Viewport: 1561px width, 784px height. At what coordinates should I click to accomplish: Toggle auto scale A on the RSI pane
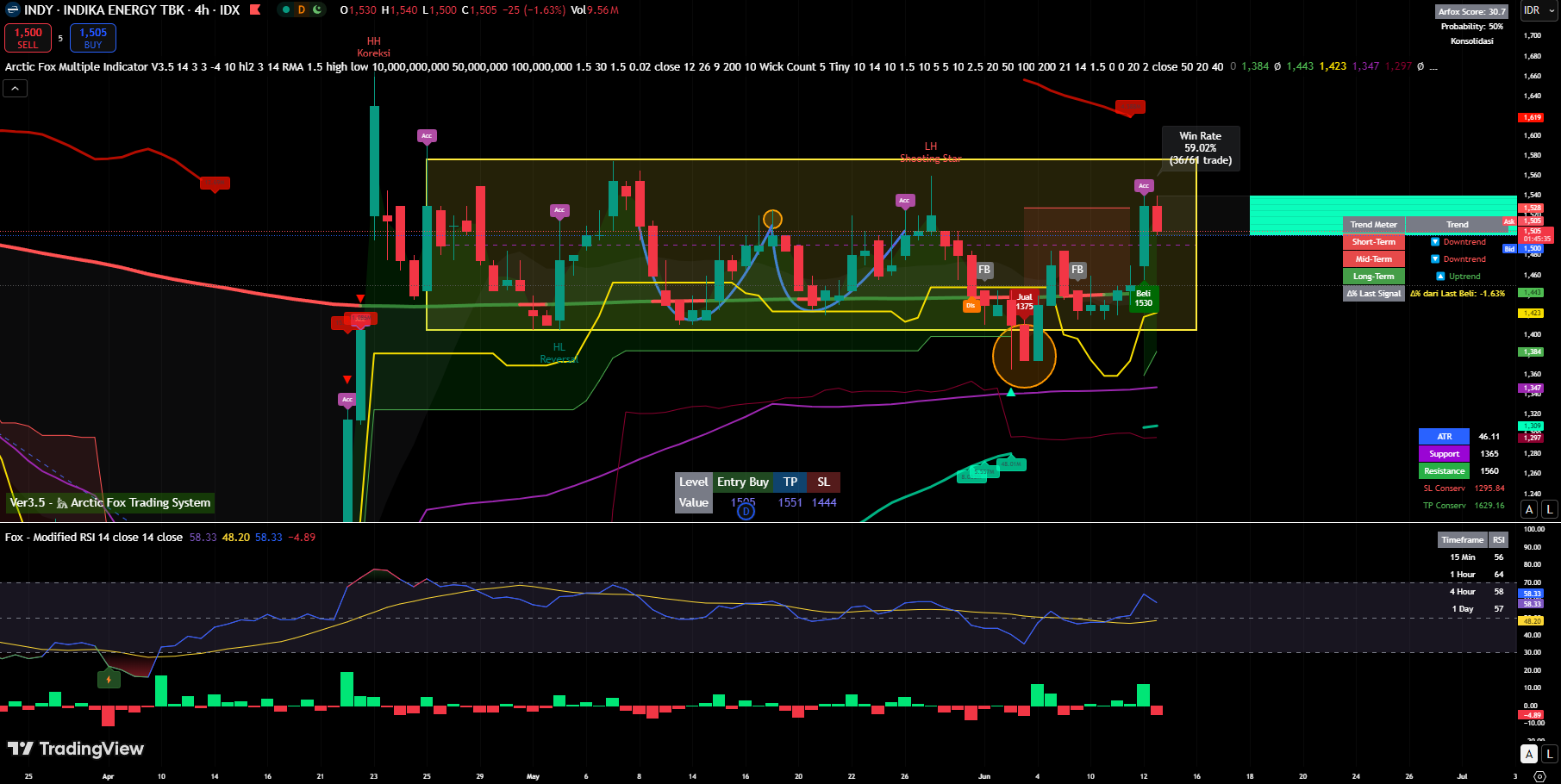pos(1529,754)
